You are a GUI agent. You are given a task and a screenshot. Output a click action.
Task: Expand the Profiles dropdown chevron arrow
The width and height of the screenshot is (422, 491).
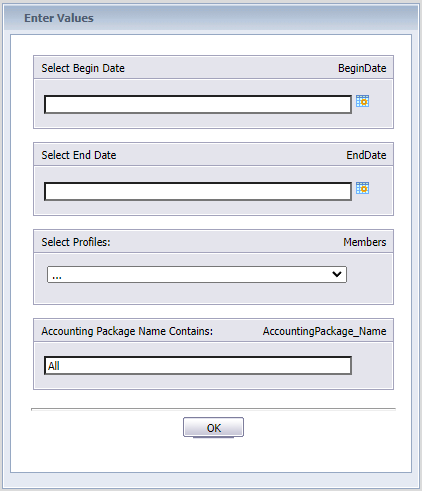click(x=337, y=274)
